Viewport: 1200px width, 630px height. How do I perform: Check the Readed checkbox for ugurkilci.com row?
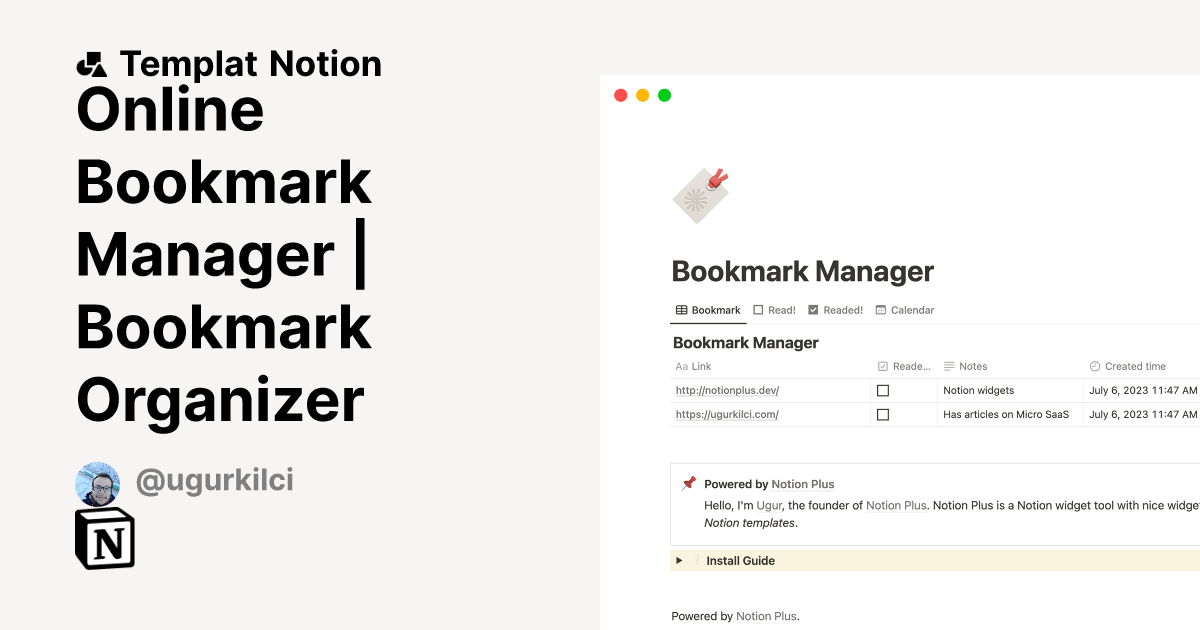pos(883,414)
